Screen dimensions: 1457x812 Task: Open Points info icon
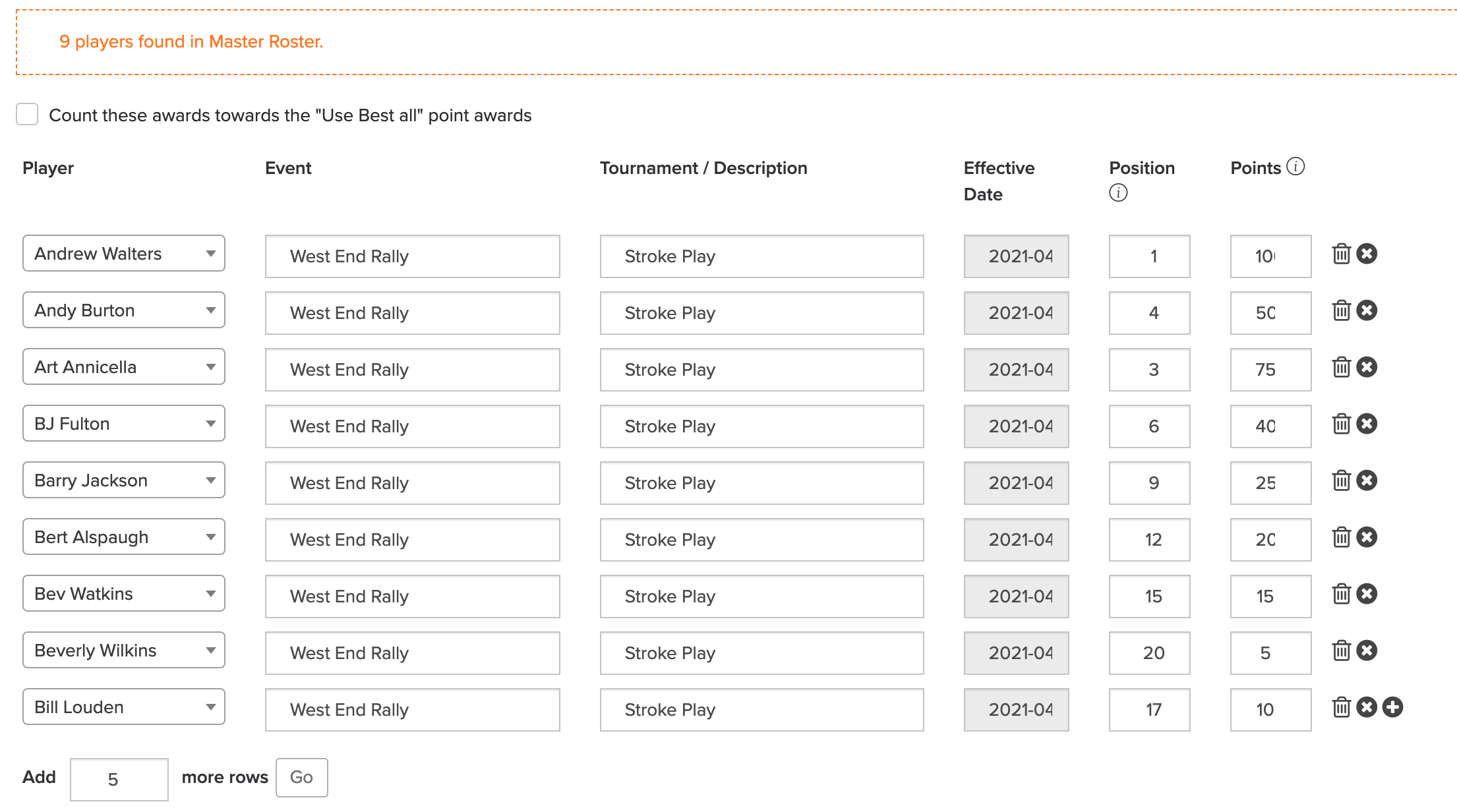point(1295,166)
